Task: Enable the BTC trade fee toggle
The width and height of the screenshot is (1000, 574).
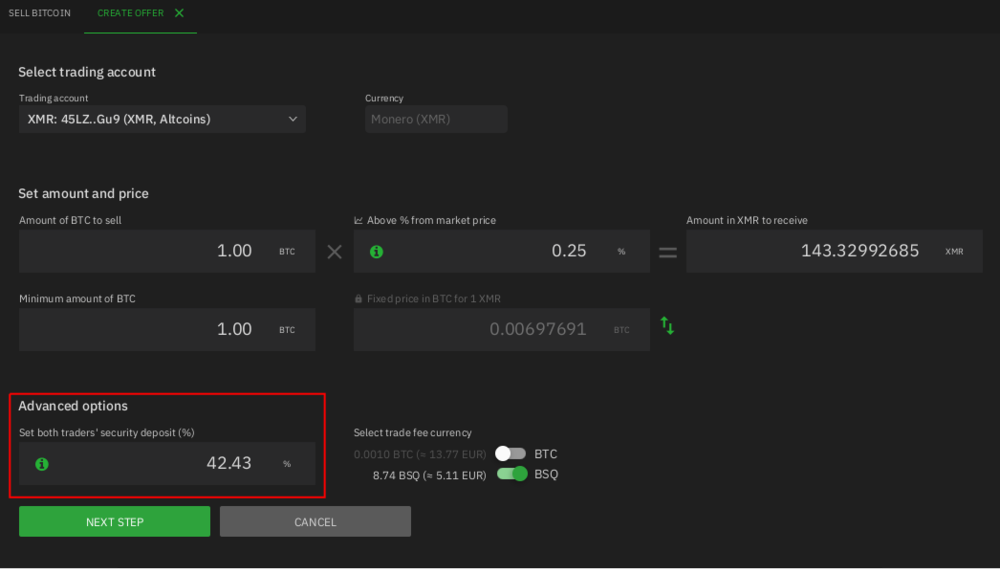Action: 510,454
